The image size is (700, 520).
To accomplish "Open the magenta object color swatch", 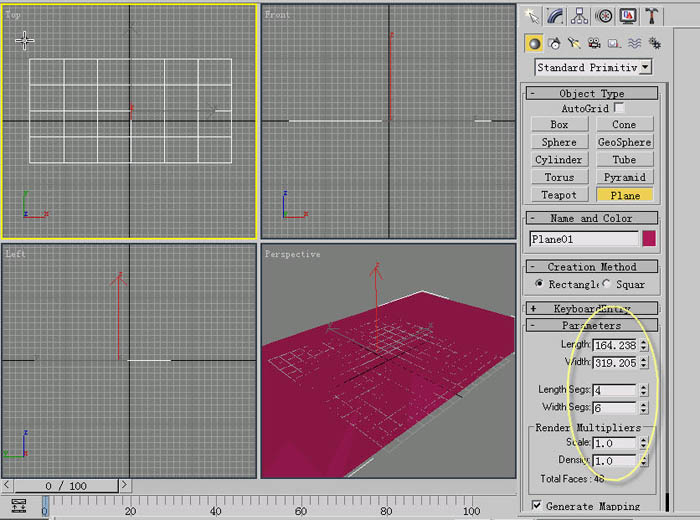I will 649,238.
